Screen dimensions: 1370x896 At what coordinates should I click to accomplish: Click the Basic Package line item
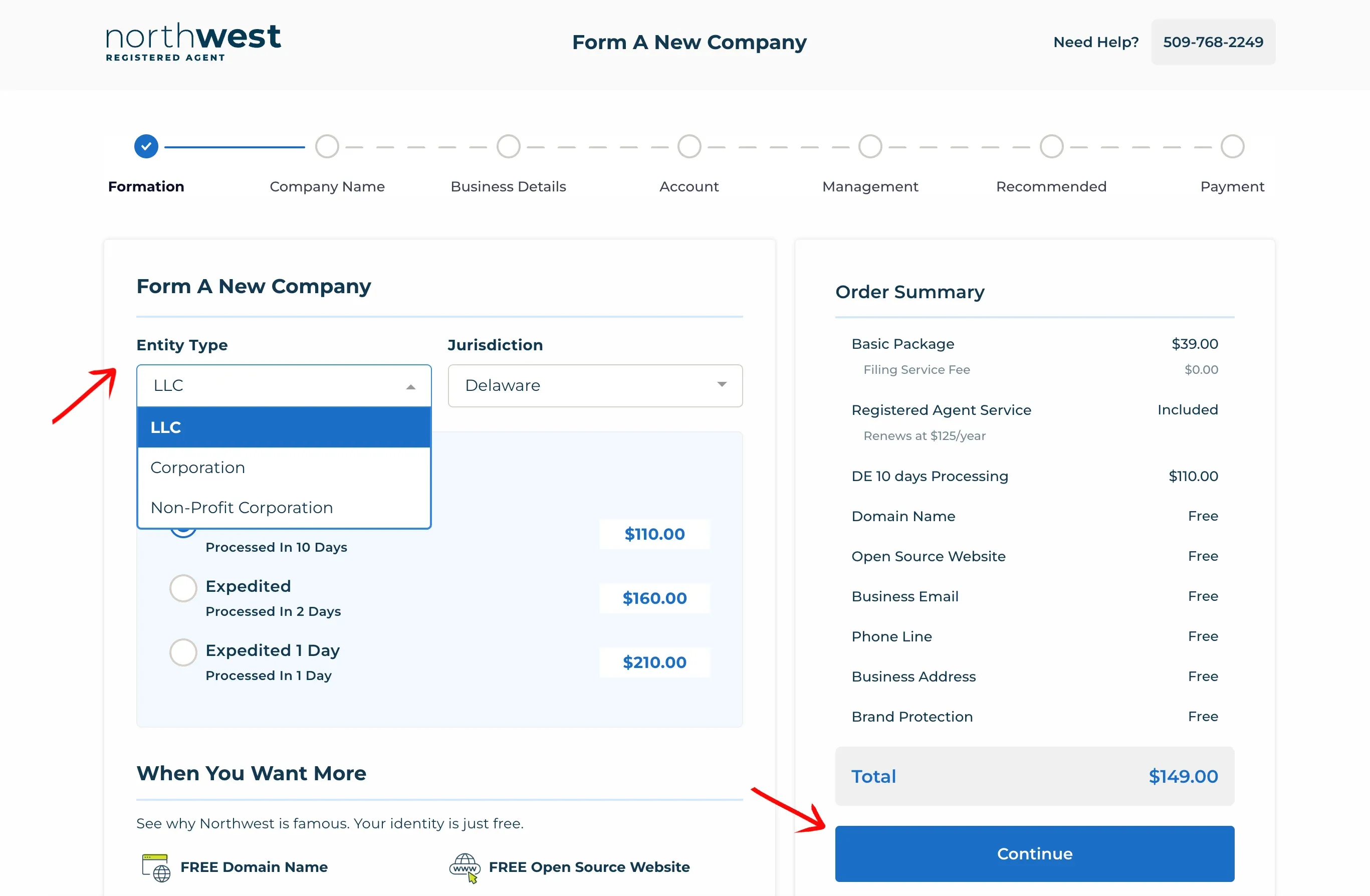(1034, 344)
